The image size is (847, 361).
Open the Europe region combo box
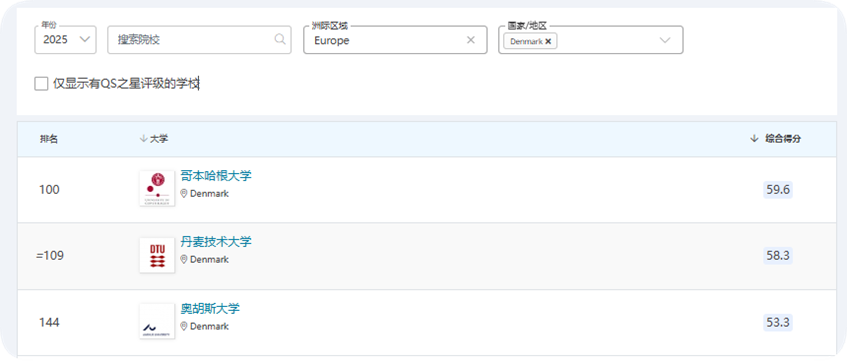(395, 39)
